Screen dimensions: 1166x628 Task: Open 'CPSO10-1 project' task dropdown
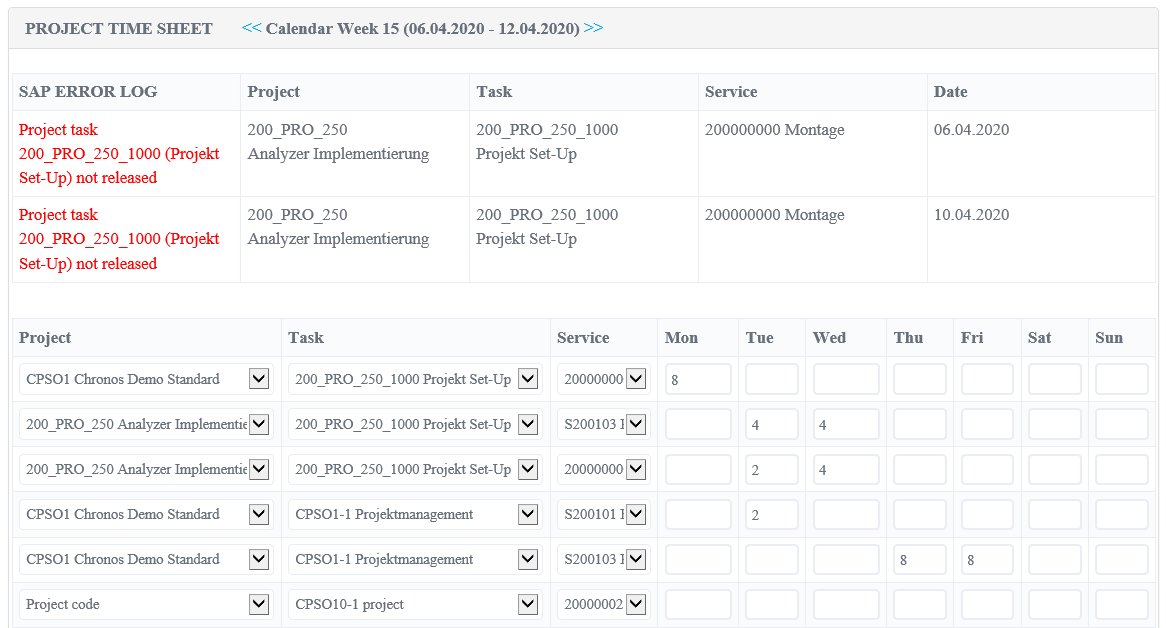pyautogui.click(x=528, y=604)
